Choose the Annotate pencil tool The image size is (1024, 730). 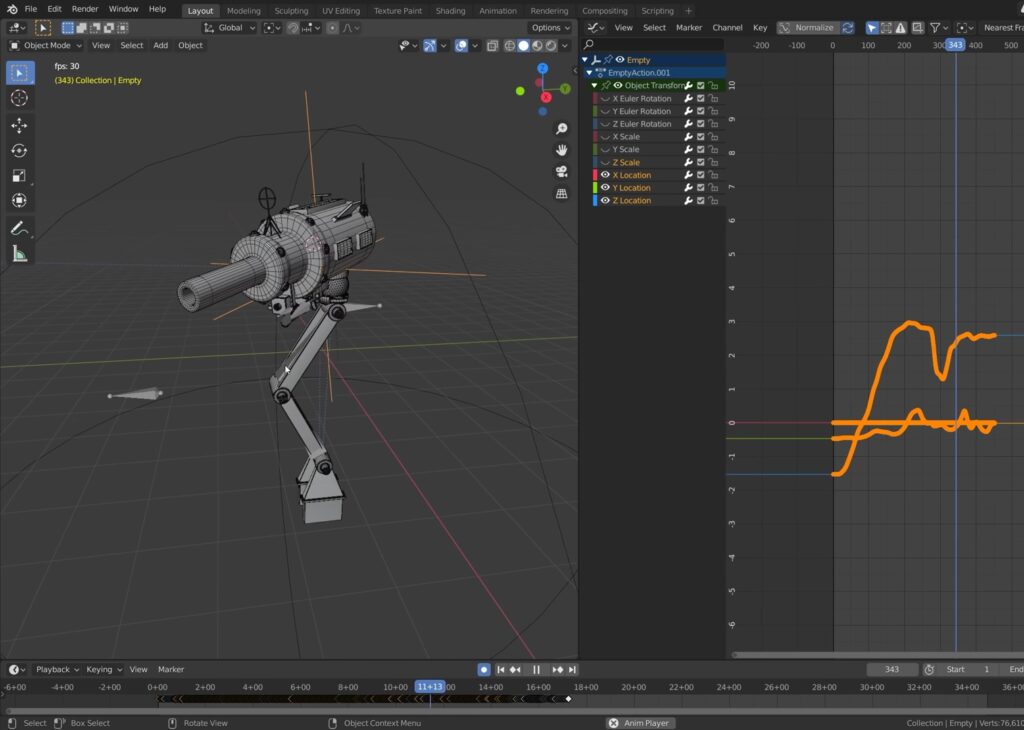(x=19, y=229)
